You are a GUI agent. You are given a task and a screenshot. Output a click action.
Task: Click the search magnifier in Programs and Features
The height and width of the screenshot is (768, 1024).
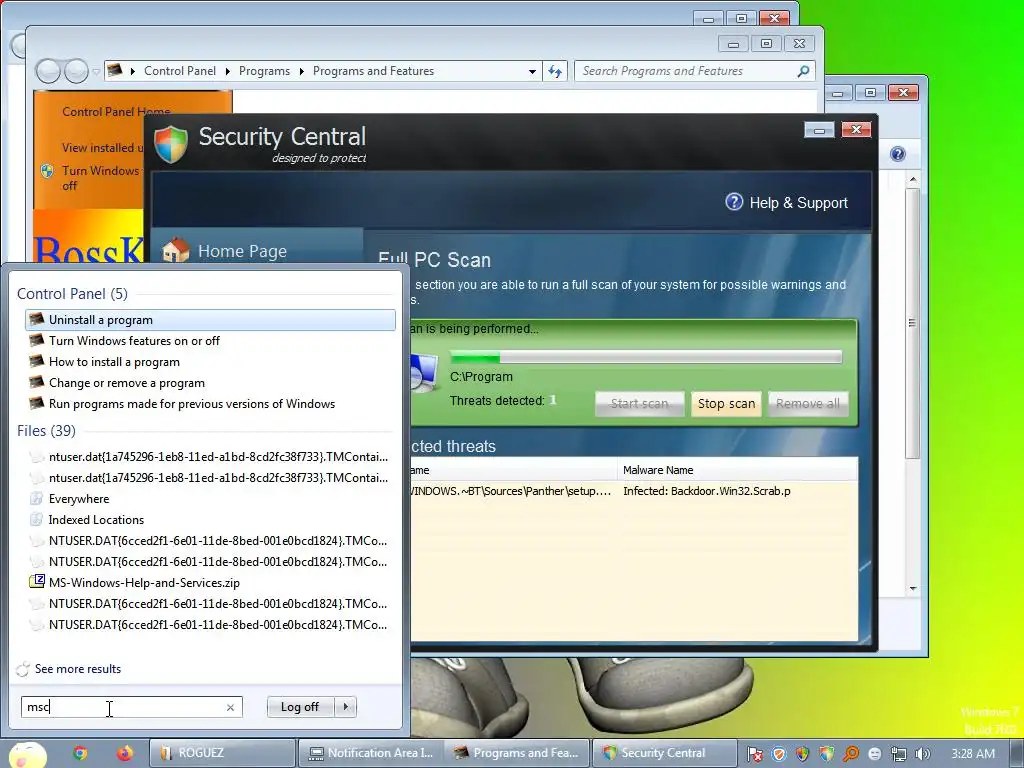(x=803, y=71)
